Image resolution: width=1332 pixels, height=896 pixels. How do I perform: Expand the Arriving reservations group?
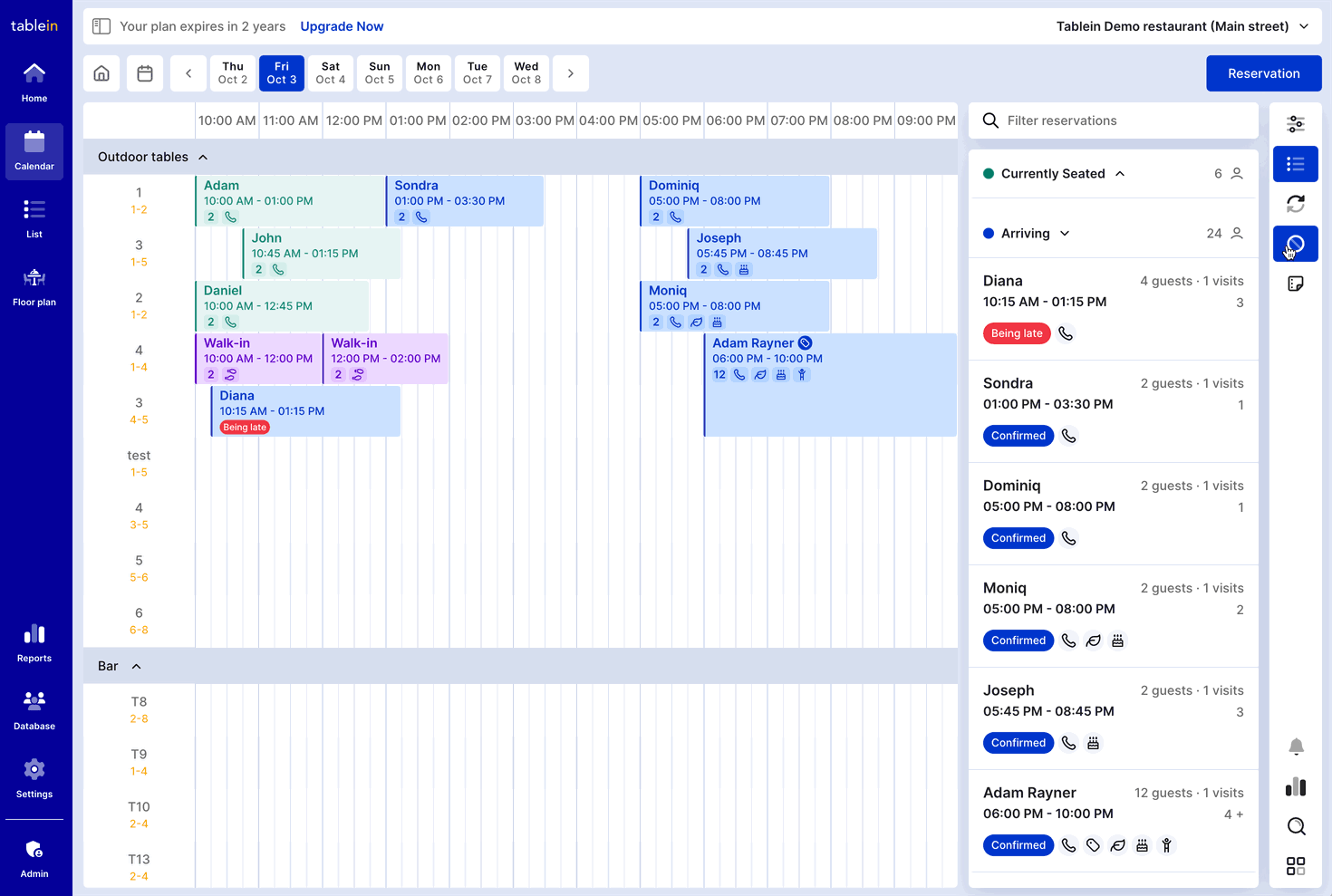tap(1065, 234)
